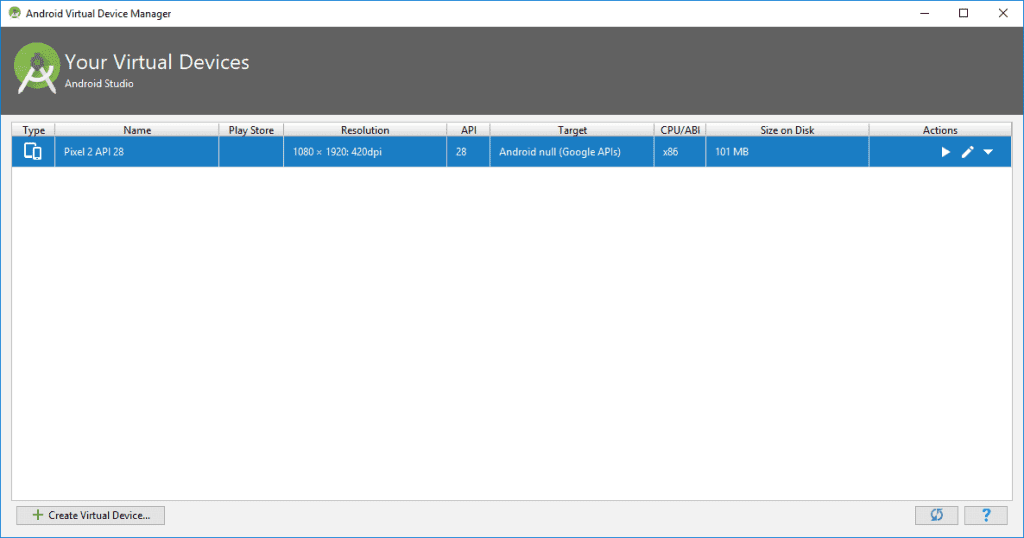Click the Android icon in the title bar
Screen dimensions: 1024x538
[x=14, y=13]
